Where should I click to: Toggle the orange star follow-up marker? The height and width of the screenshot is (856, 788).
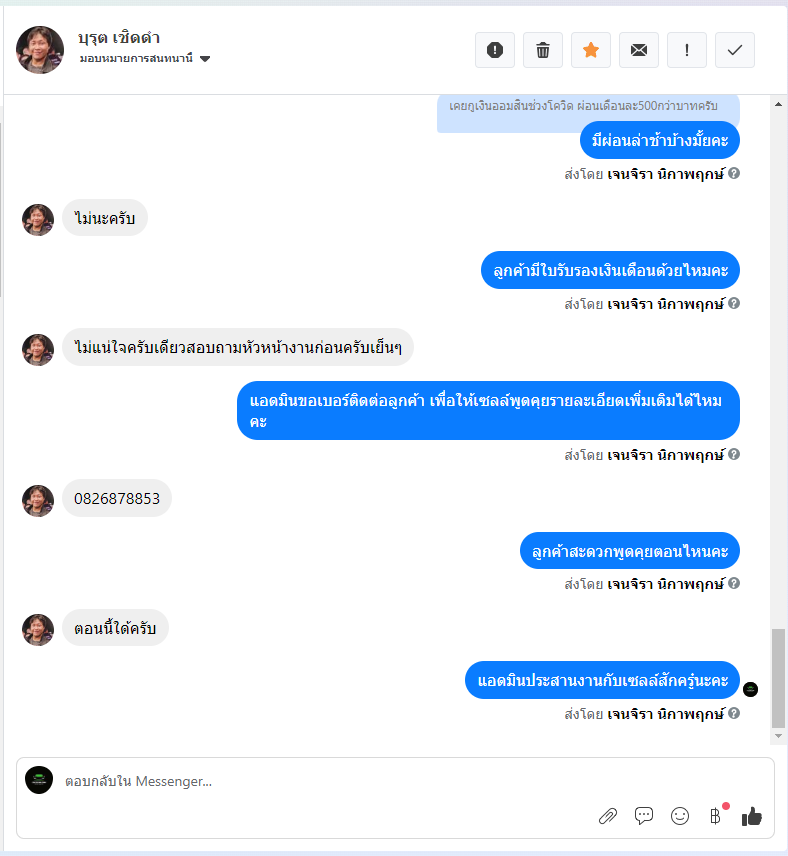coord(591,50)
